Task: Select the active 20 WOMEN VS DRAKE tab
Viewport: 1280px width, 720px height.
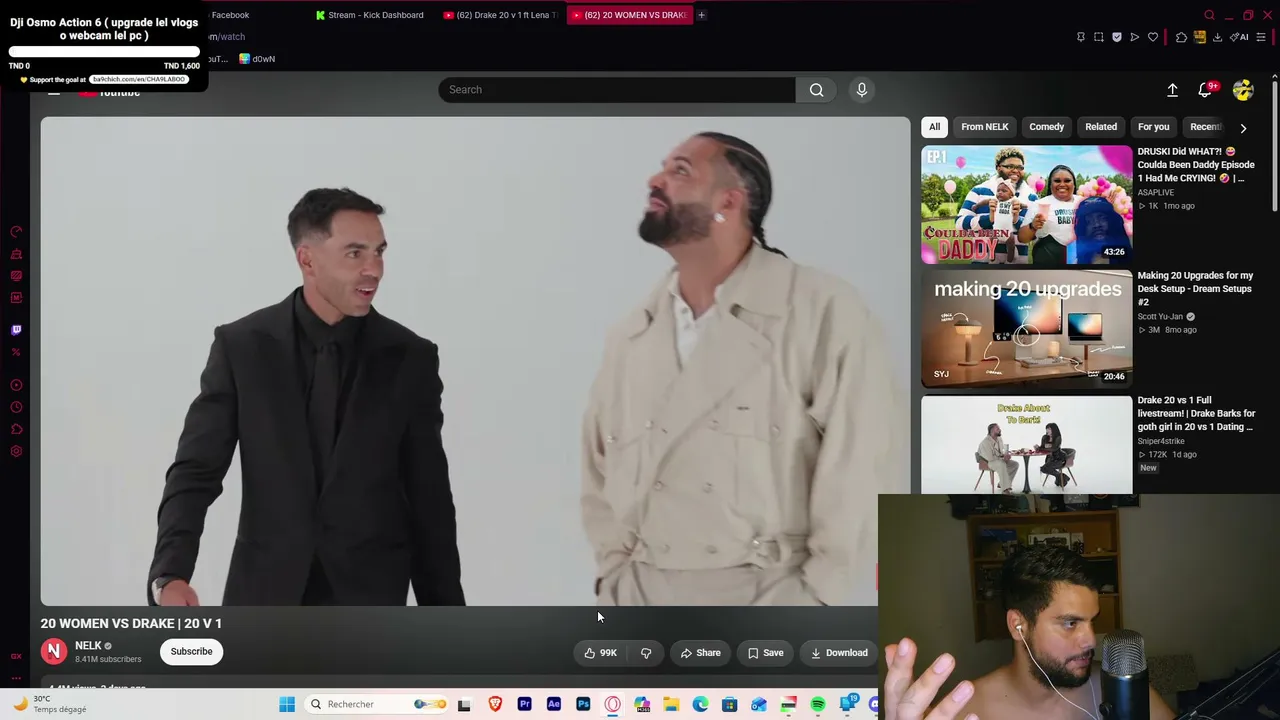Action: coord(629,15)
